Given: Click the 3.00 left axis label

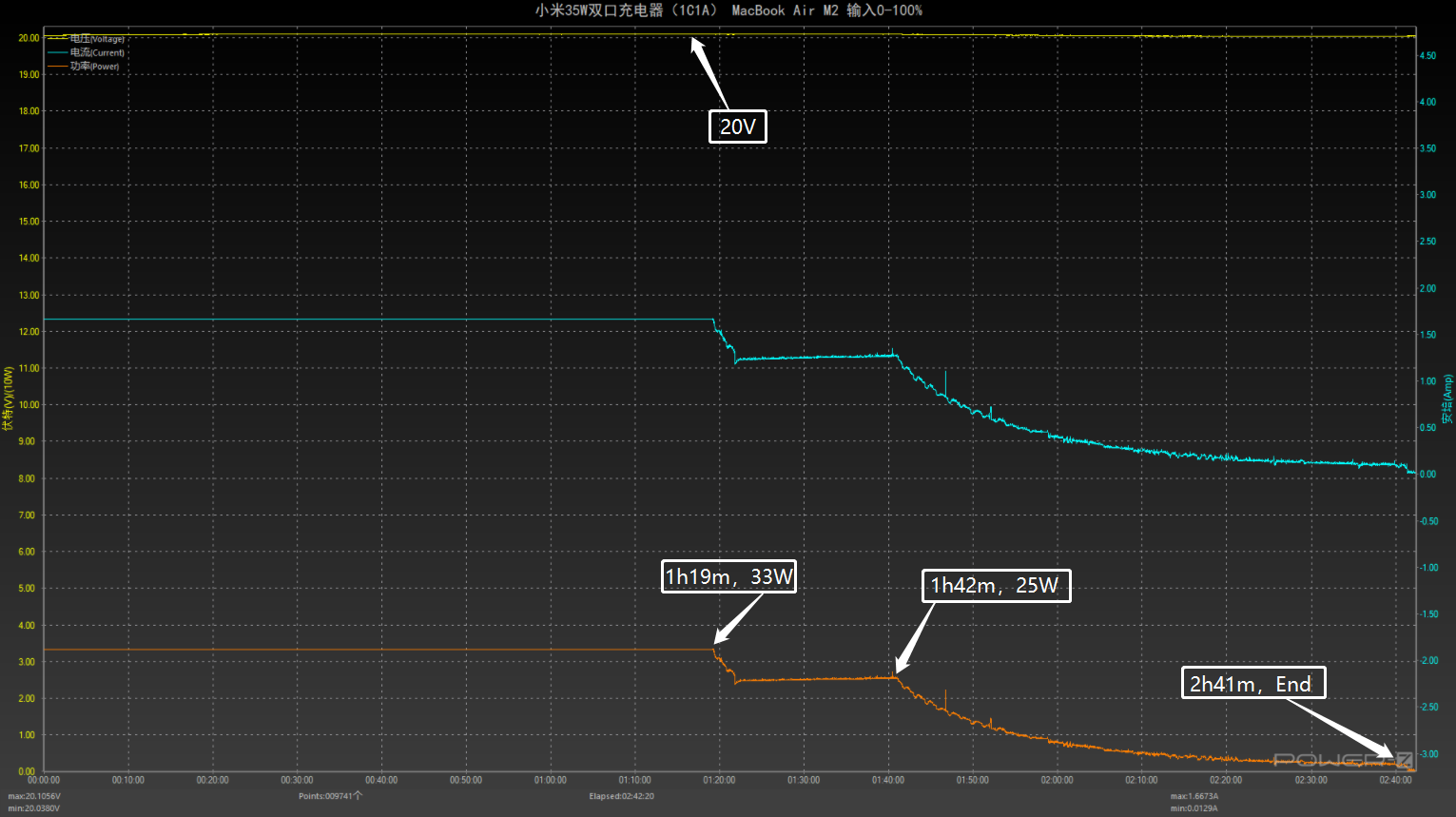Looking at the screenshot, I should (x=27, y=662).
